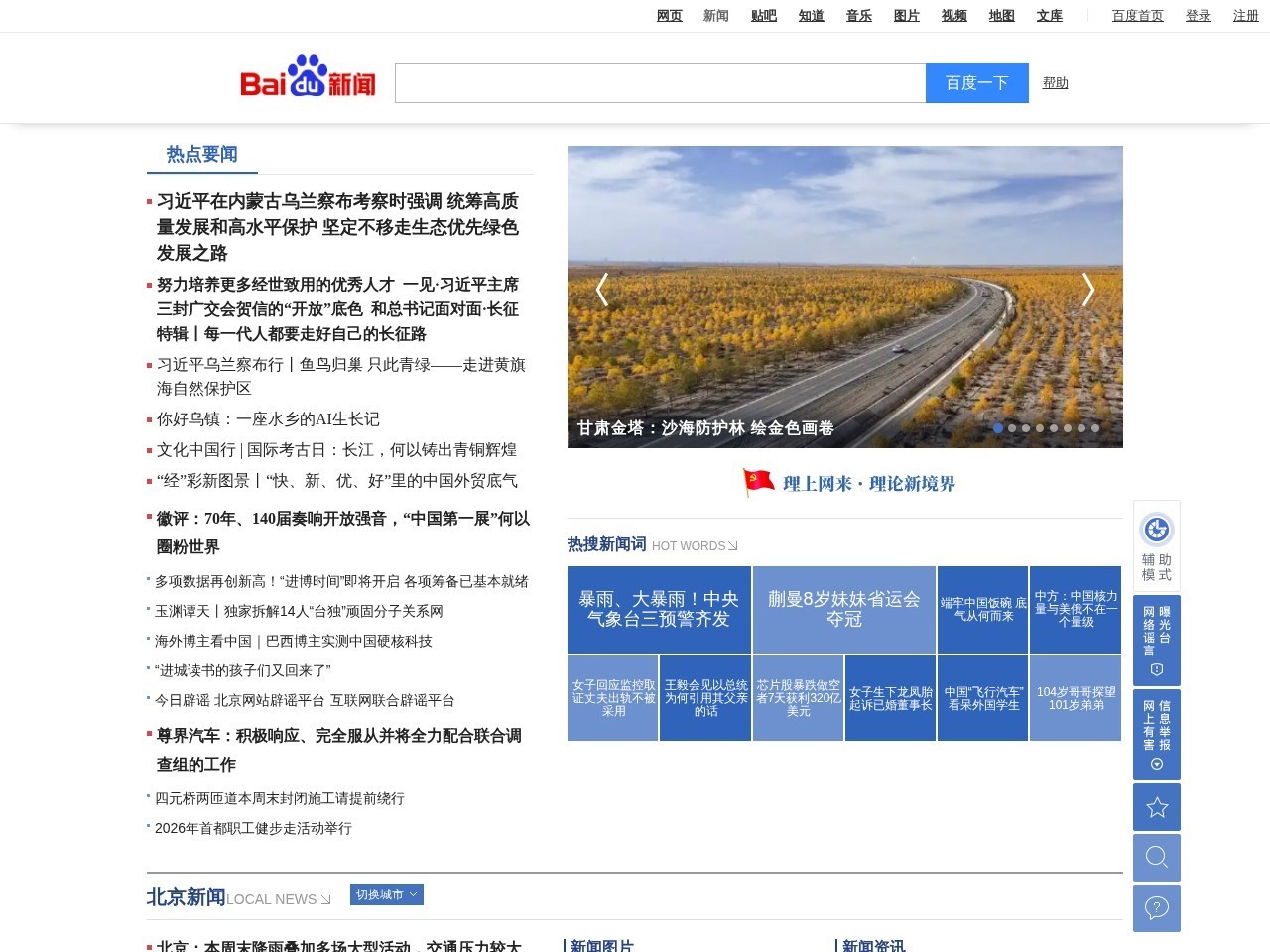Open the 网页 tab in top navigation

670,16
